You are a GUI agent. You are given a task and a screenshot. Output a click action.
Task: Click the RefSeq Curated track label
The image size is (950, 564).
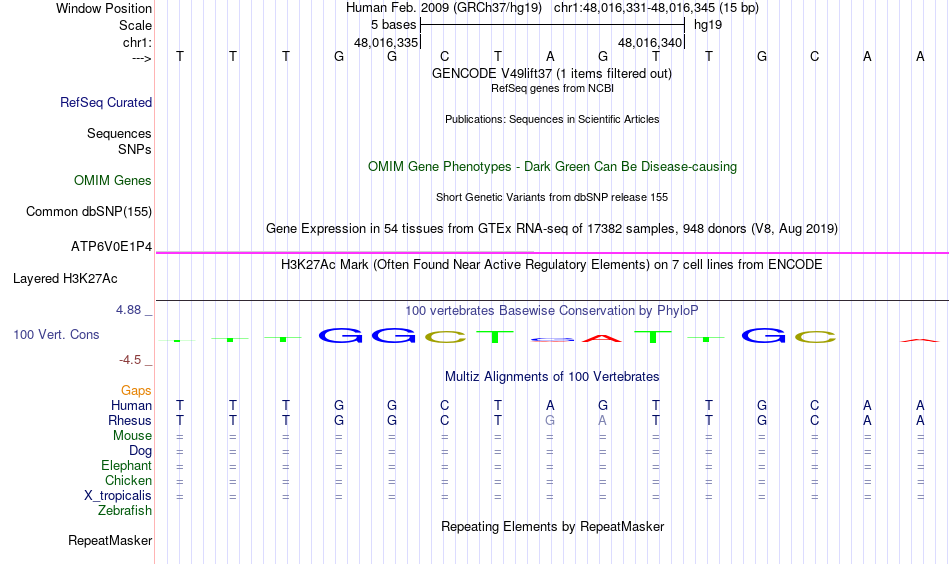[x=105, y=102]
